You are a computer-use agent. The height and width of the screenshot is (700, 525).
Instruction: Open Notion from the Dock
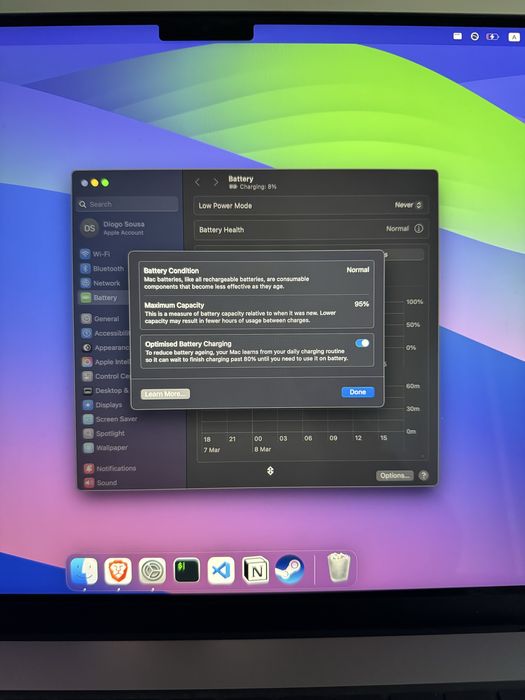[x=255, y=570]
